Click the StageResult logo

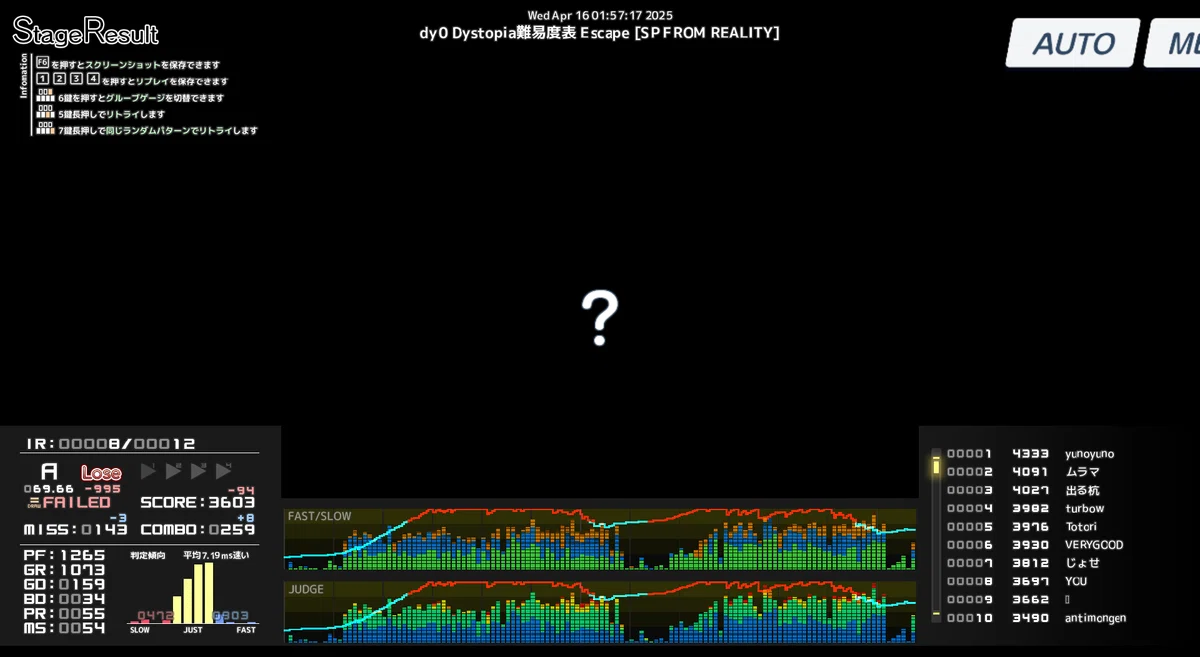point(85,31)
